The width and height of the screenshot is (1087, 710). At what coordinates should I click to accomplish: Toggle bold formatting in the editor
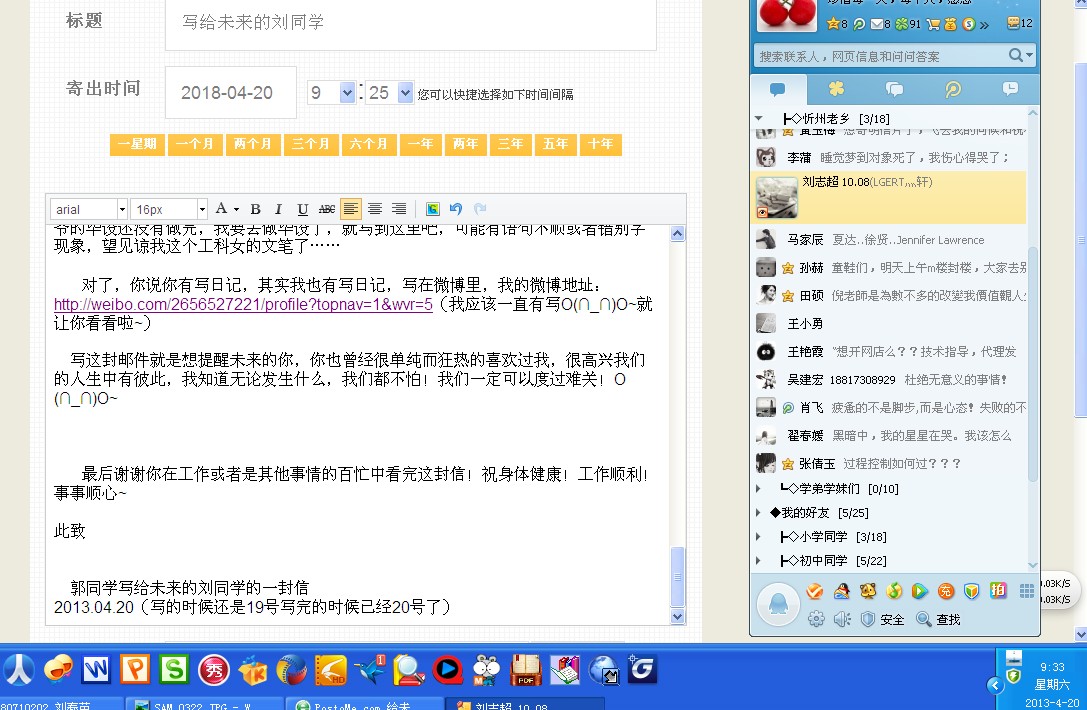click(x=254, y=209)
